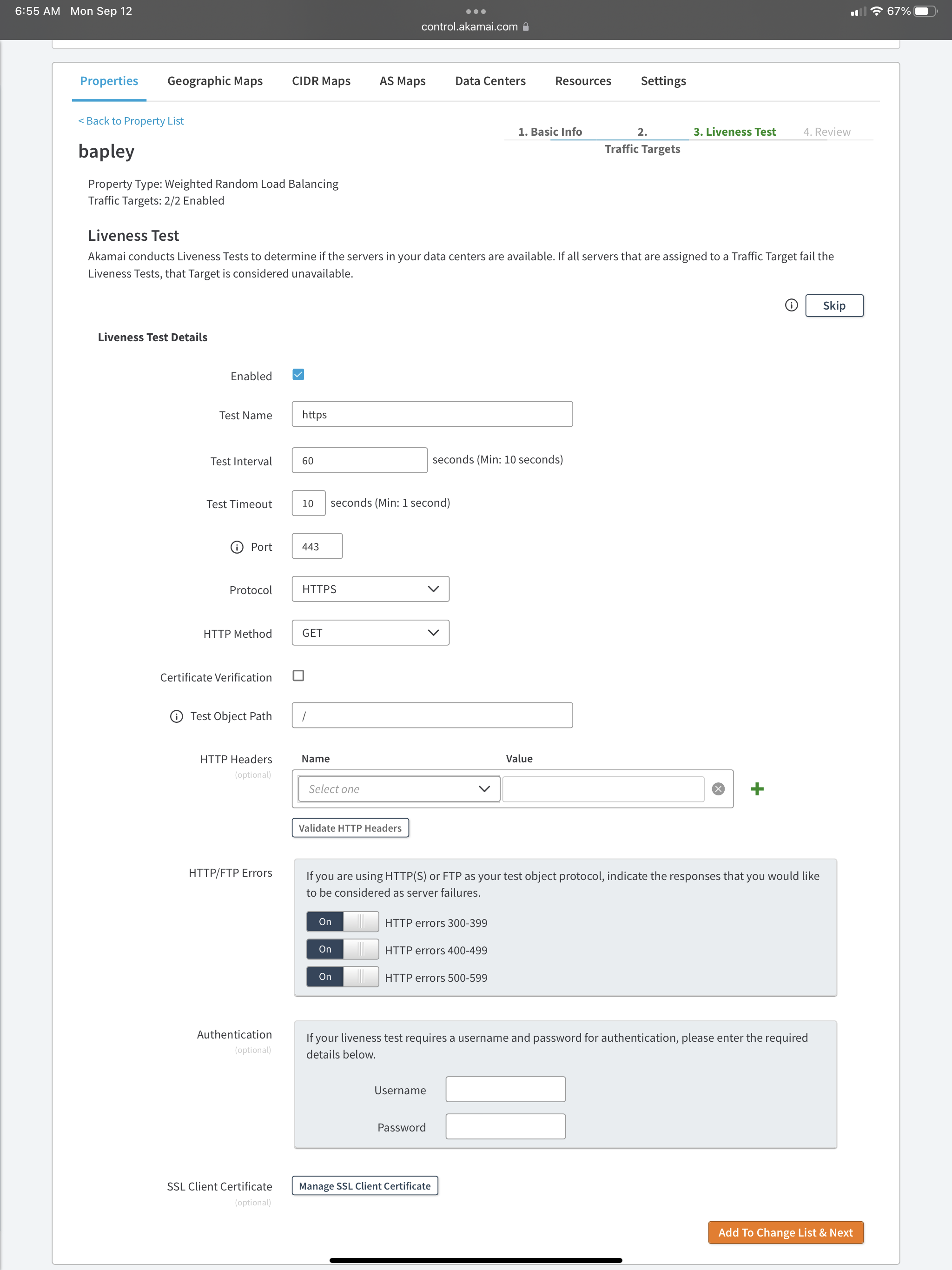Open the Protocol dropdown
Image resolution: width=952 pixels, height=1270 pixels.
370,589
